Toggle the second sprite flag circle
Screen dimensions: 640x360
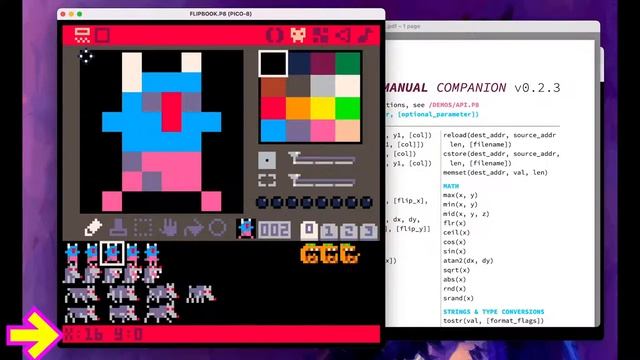(277, 202)
